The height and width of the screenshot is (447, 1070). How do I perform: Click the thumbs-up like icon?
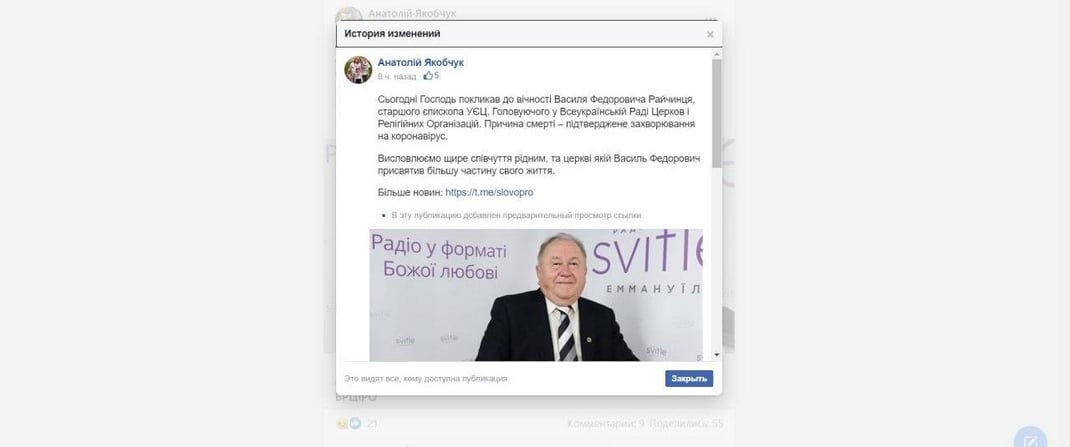coord(428,76)
